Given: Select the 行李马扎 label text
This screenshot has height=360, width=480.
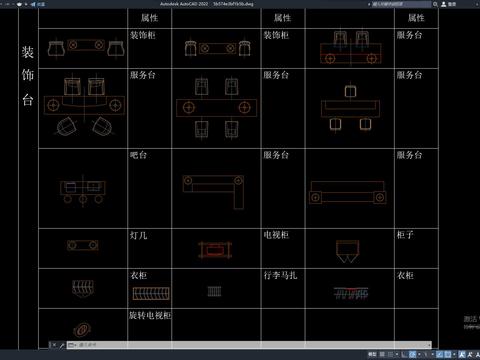Looking at the screenshot, I should click(x=280, y=275).
